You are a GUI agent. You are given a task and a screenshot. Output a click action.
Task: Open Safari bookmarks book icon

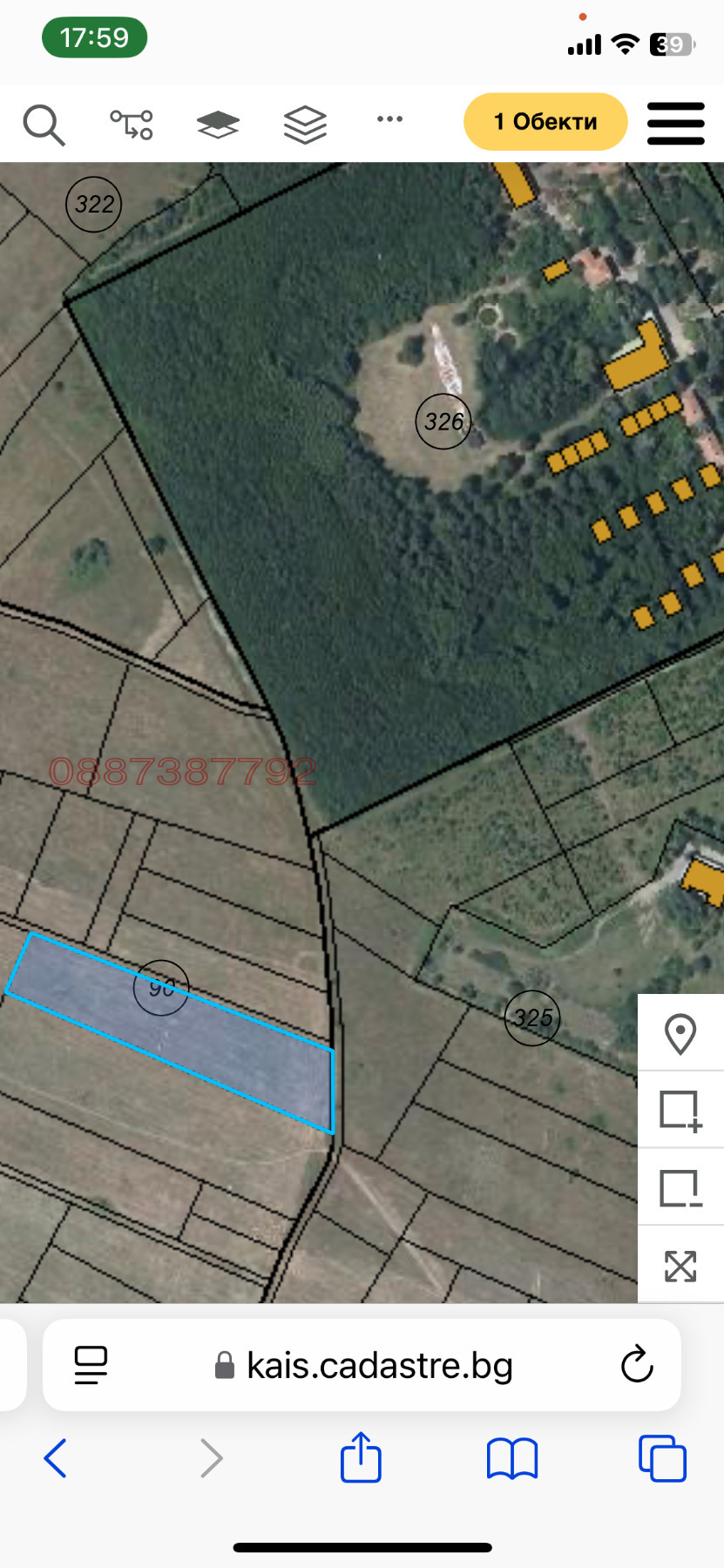point(512,1459)
